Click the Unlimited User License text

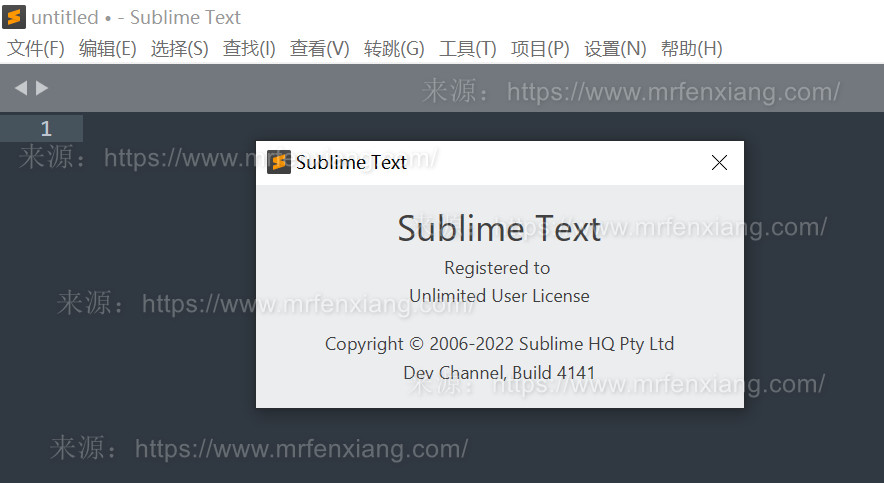pos(499,296)
